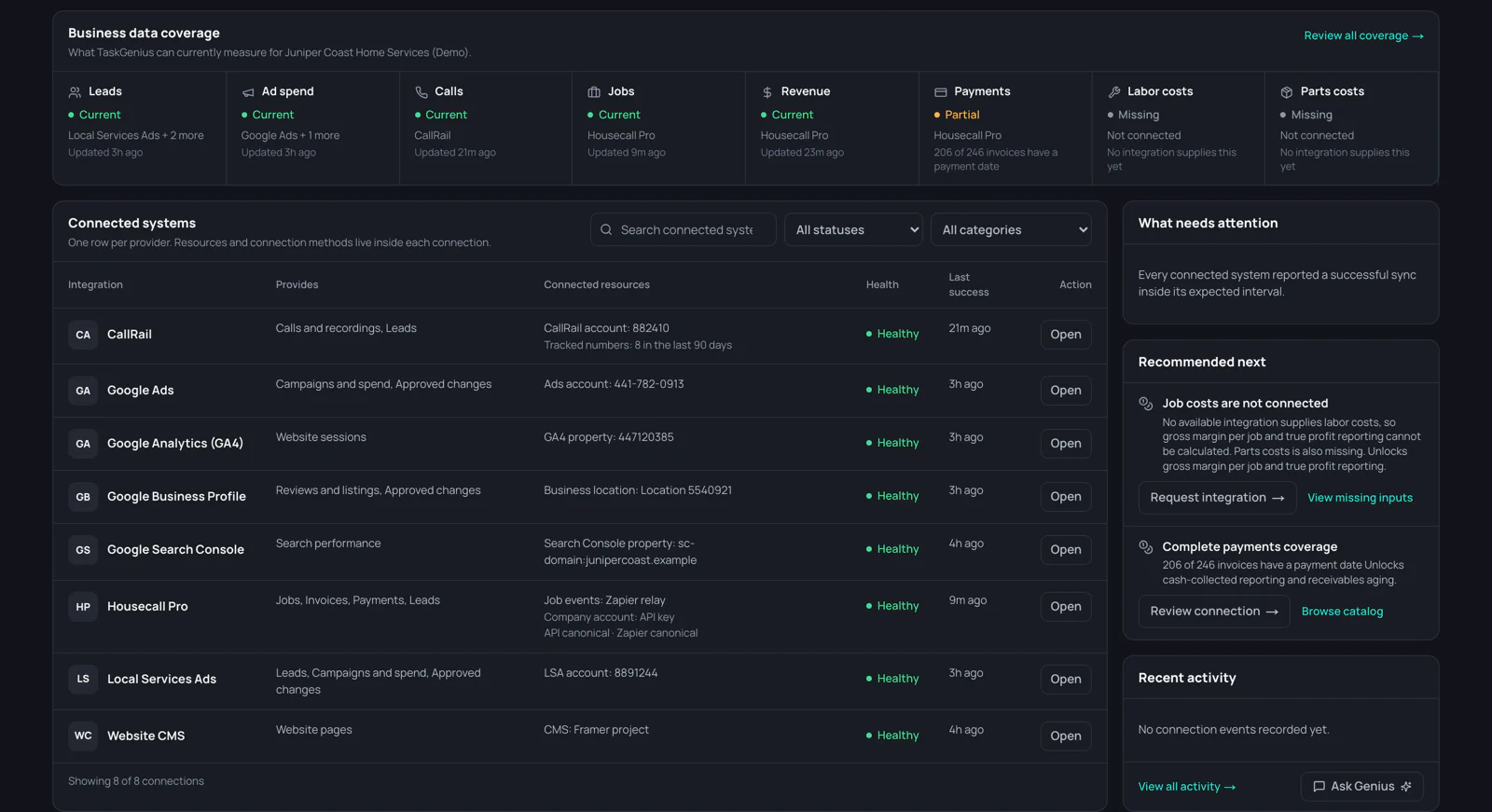This screenshot has height=812, width=1492.
Task: Click the Revenue dollar icon
Action: [x=767, y=92]
